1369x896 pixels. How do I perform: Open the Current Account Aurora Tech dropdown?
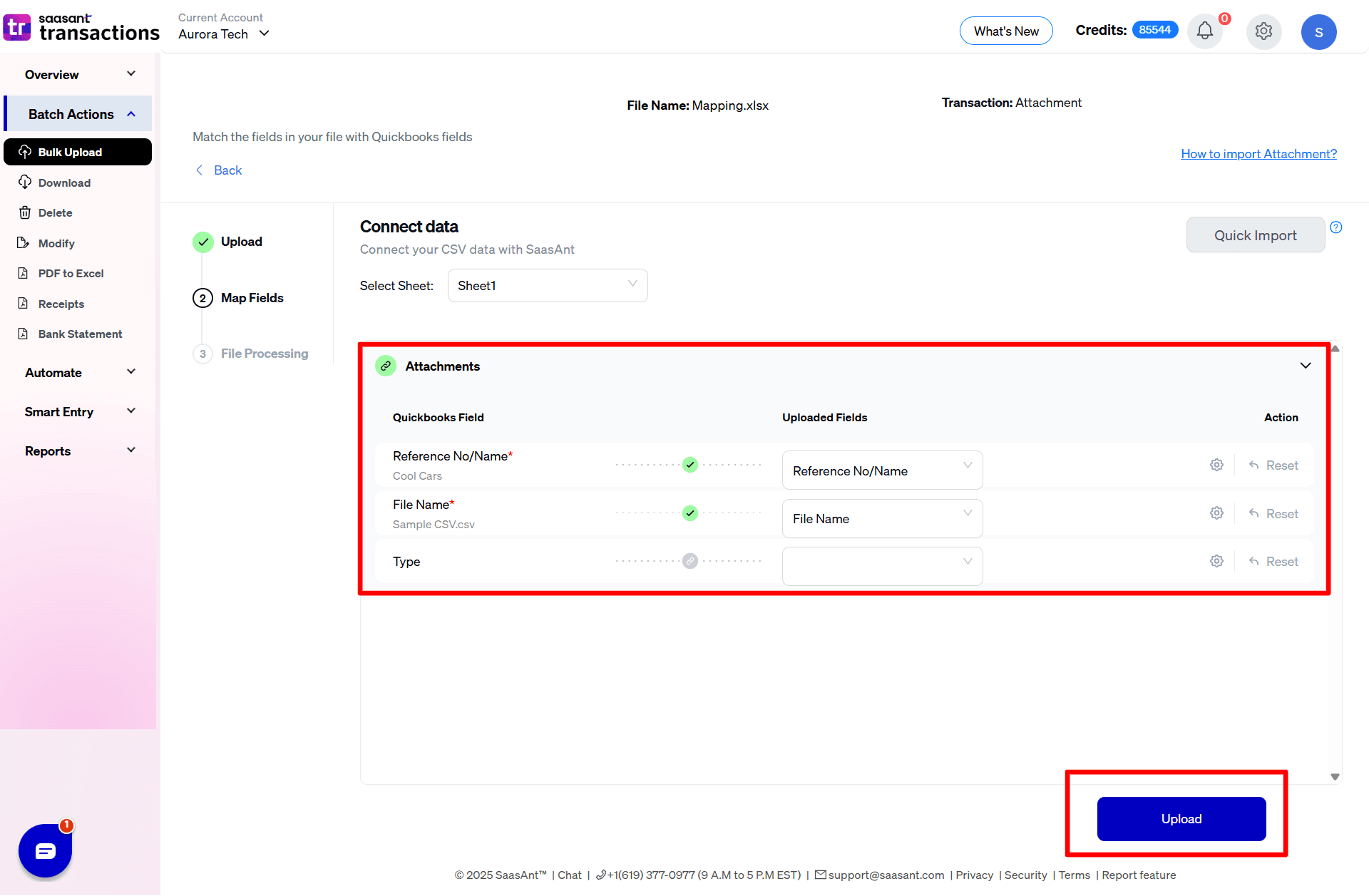pyautogui.click(x=224, y=34)
